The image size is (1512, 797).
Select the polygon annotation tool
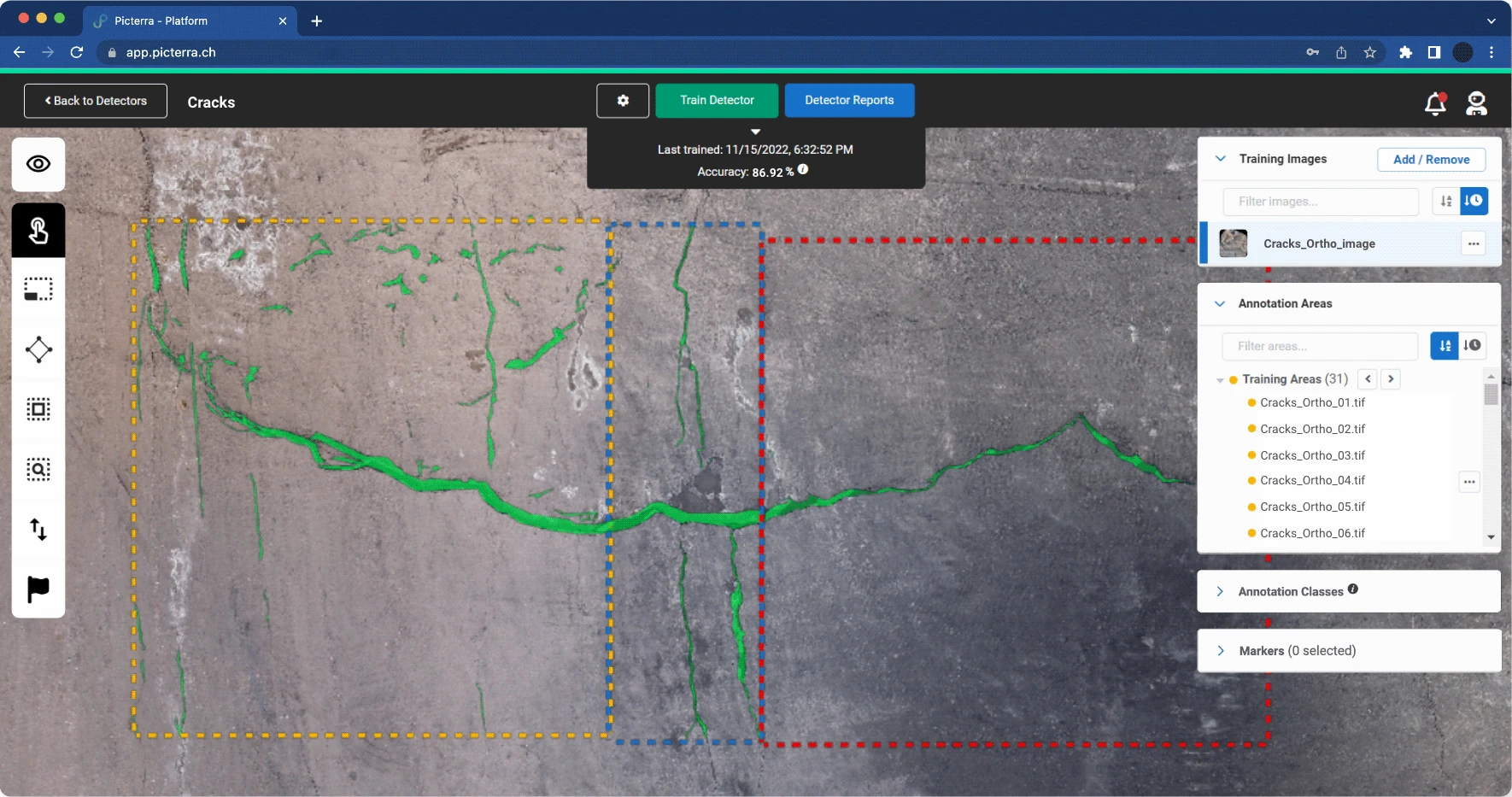tap(38, 349)
